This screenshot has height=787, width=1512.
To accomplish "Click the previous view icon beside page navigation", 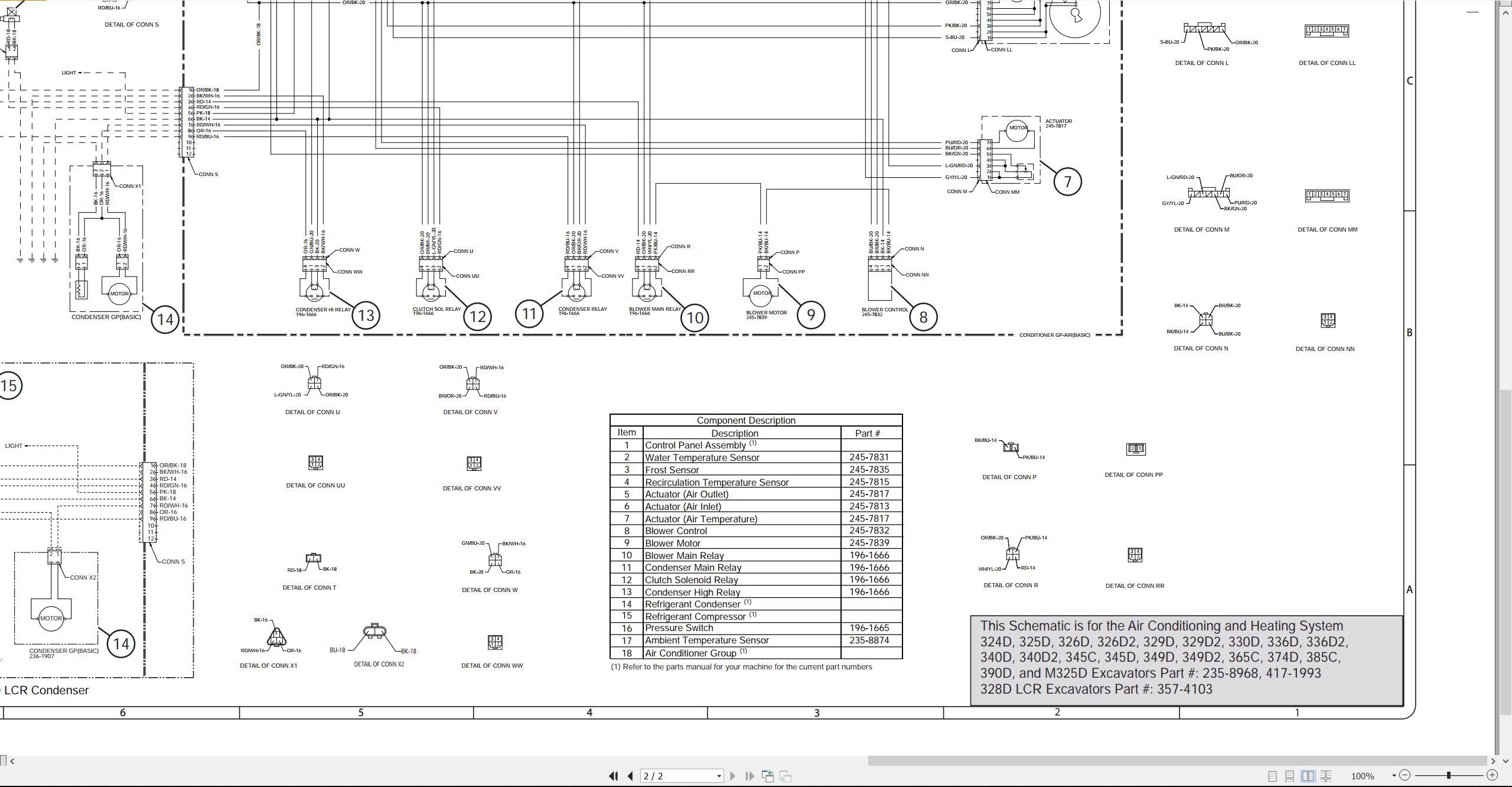I will pyautogui.click(x=768, y=776).
